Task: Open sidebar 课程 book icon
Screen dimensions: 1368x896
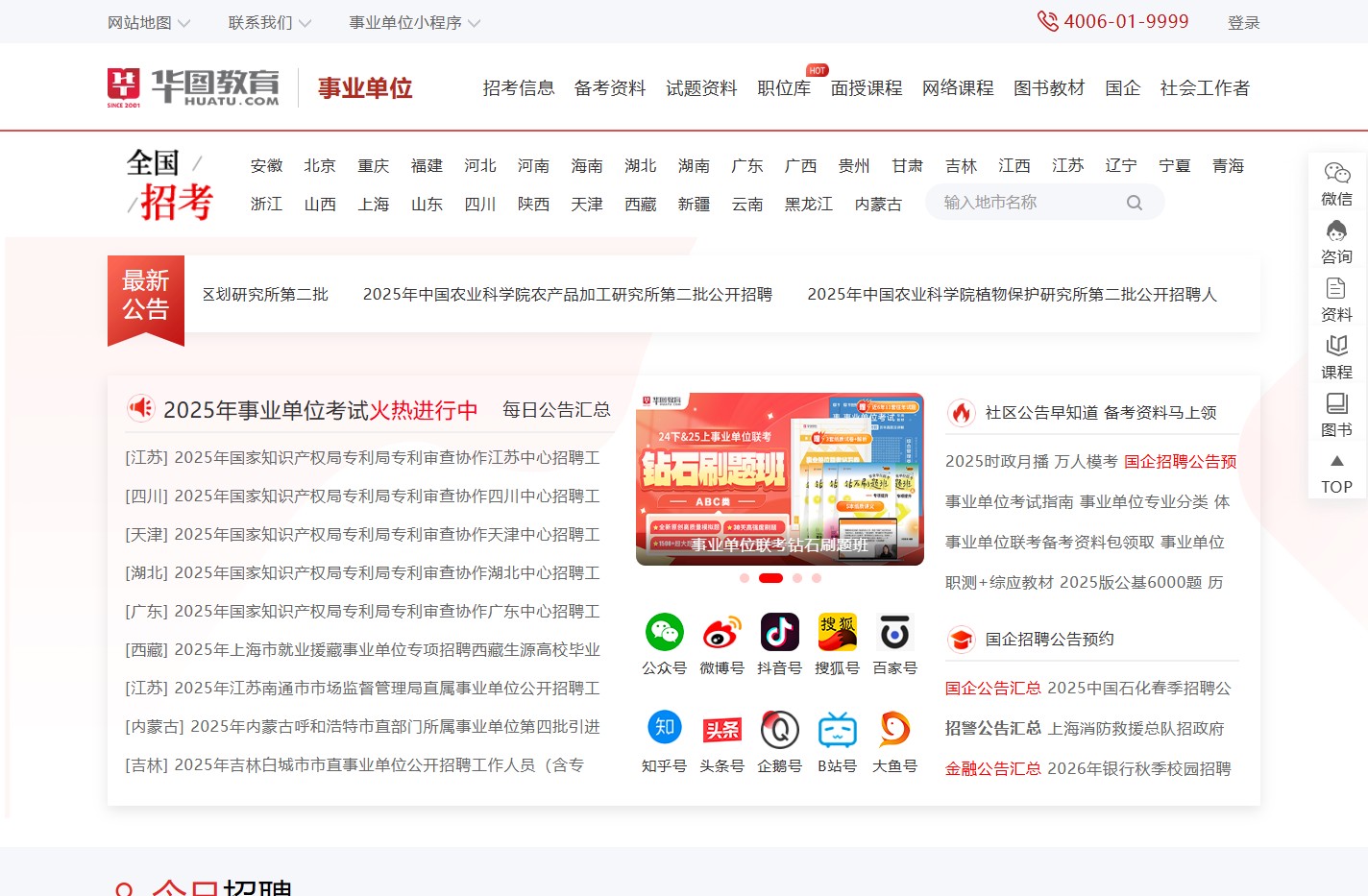Action: (x=1336, y=346)
